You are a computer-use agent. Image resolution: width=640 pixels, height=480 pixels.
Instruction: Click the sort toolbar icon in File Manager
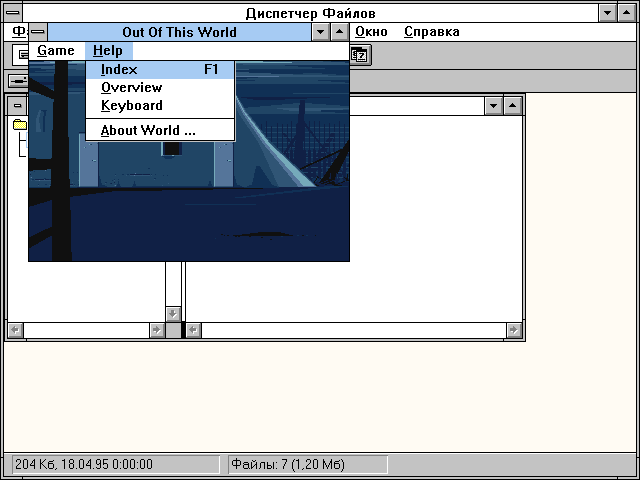[x=360, y=55]
